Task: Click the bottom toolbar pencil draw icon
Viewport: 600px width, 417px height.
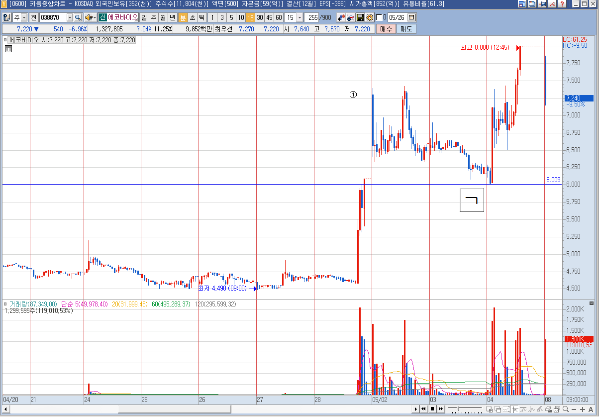Action: pos(540,409)
